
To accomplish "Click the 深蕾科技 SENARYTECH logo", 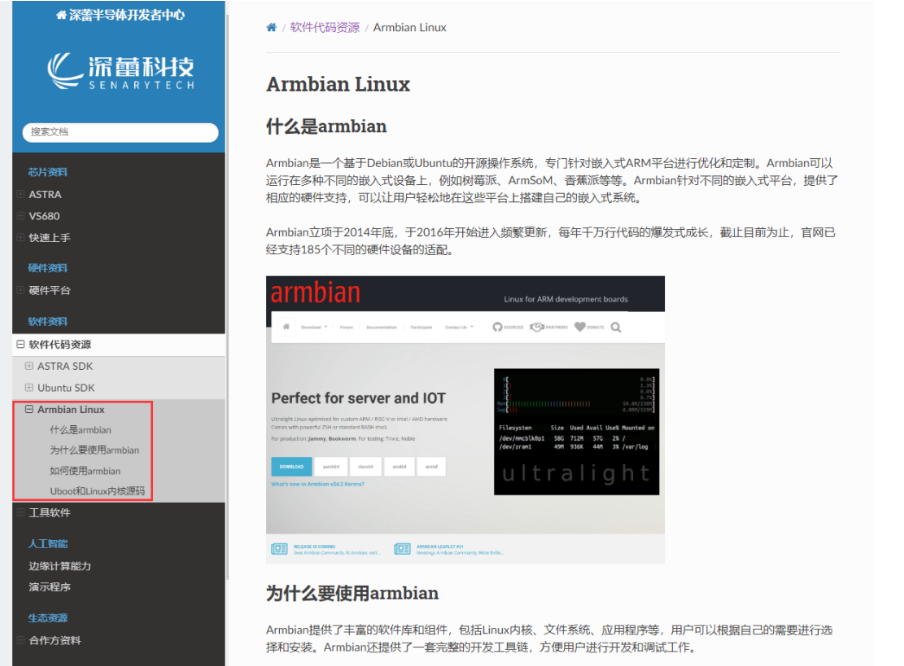I will [x=120, y=72].
